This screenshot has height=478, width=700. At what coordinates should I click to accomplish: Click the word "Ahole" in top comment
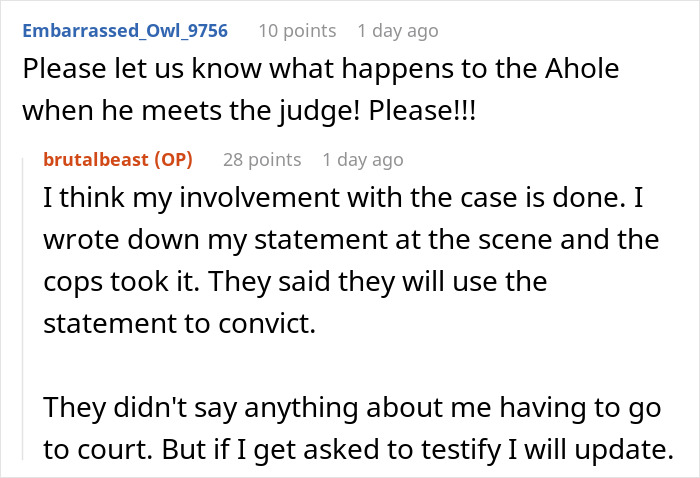click(582, 68)
